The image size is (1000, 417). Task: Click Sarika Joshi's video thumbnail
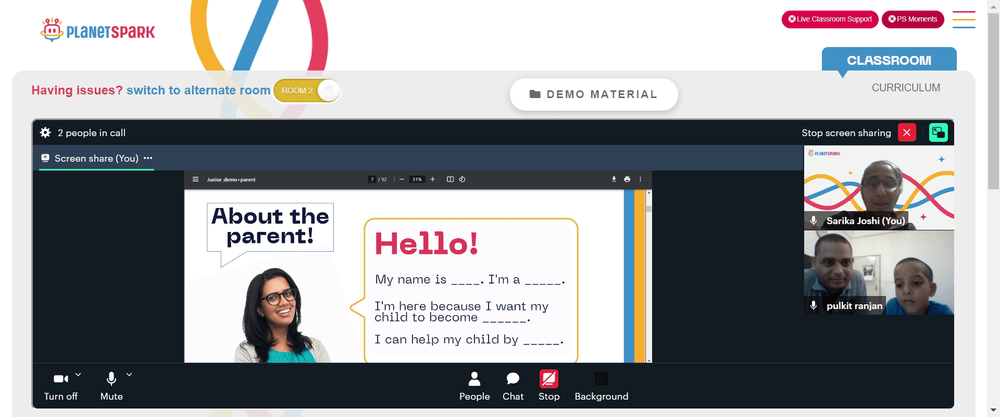tap(879, 188)
